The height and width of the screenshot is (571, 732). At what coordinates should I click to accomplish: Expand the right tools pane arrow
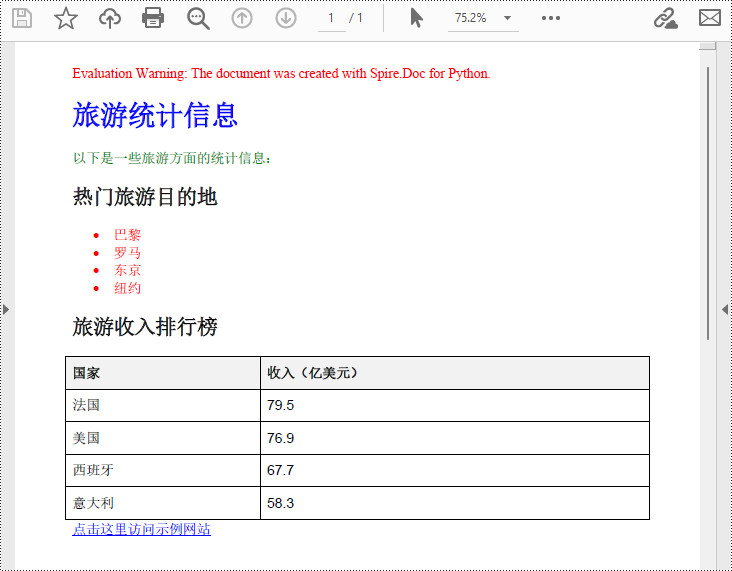click(x=725, y=309)
